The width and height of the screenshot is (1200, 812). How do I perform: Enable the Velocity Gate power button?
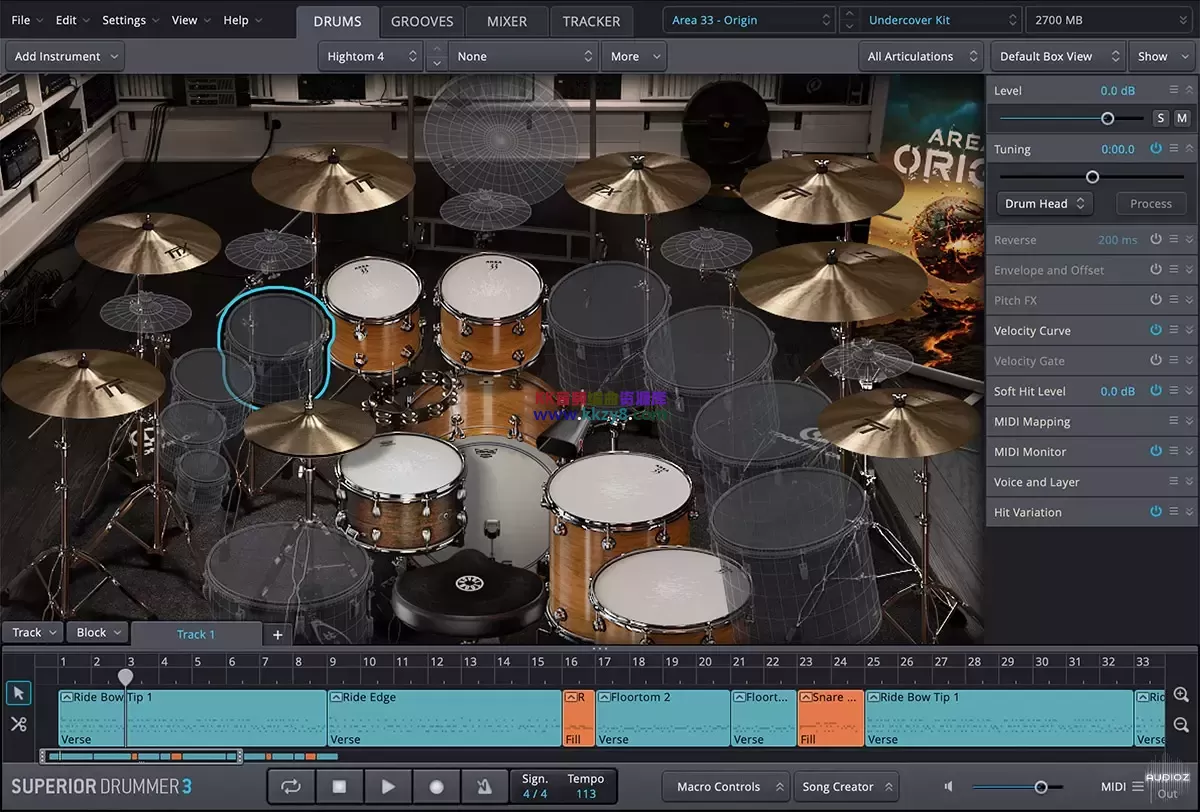1156,360
